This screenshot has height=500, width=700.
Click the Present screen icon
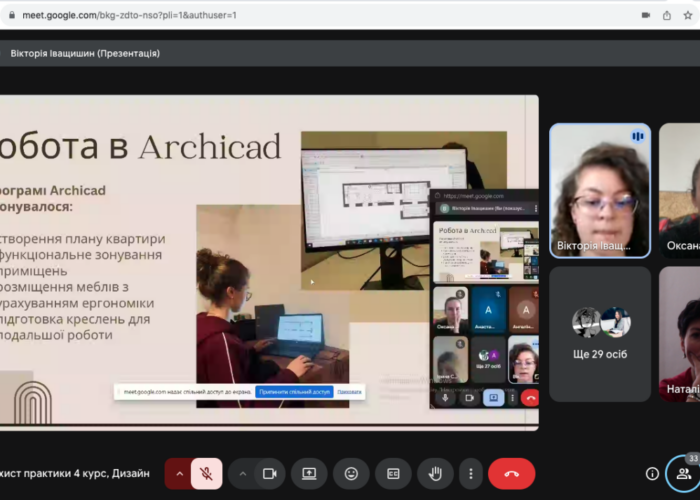310,474
